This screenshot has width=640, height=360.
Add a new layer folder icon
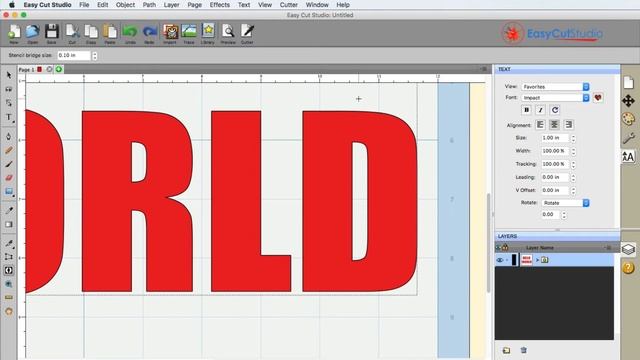coord(507,350)
